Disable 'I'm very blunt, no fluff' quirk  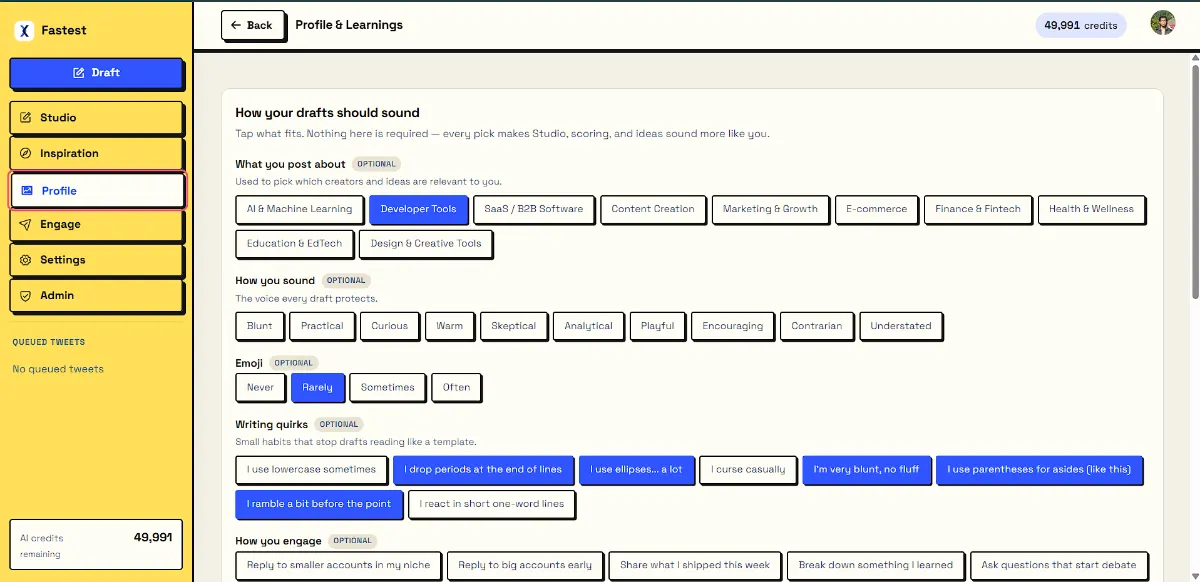point(866,470)
